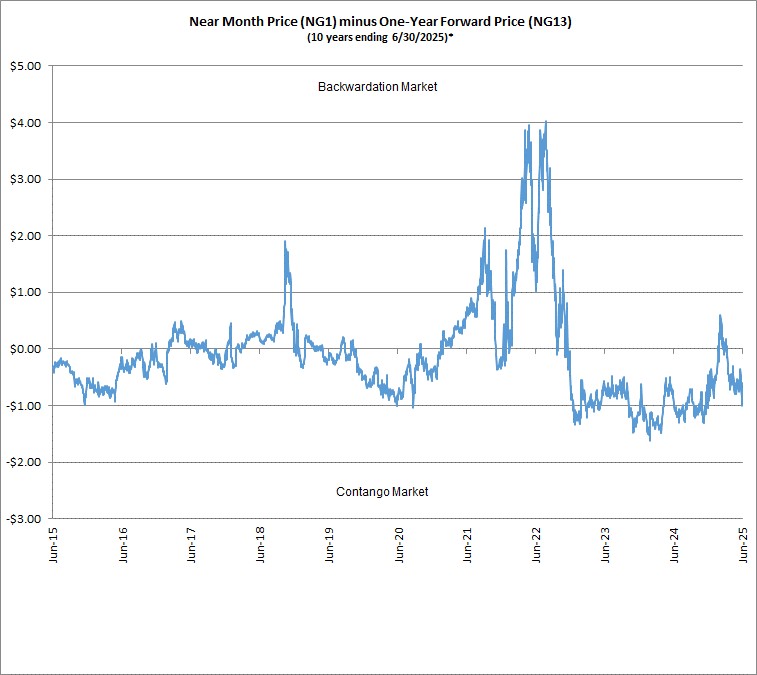Click the -$3.00 y-axis label
This screenshot has height=675, width=757.
click(x=24, y=519)
